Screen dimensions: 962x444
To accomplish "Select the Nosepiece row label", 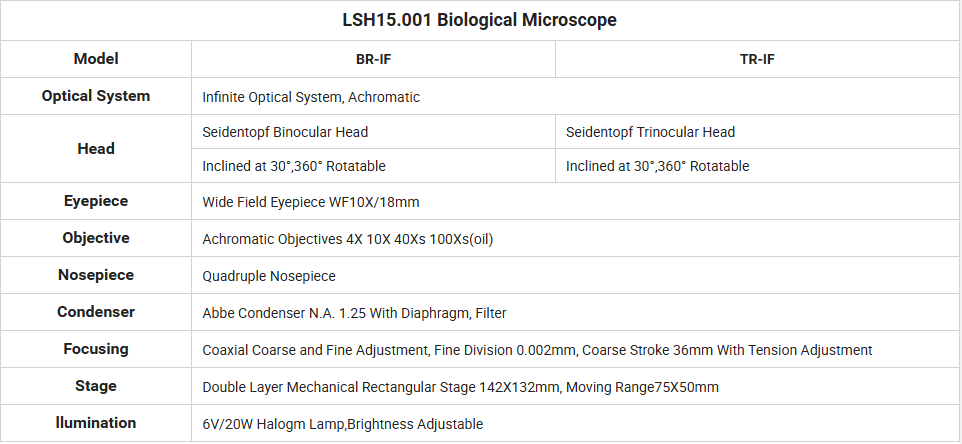I will (96, 275).
